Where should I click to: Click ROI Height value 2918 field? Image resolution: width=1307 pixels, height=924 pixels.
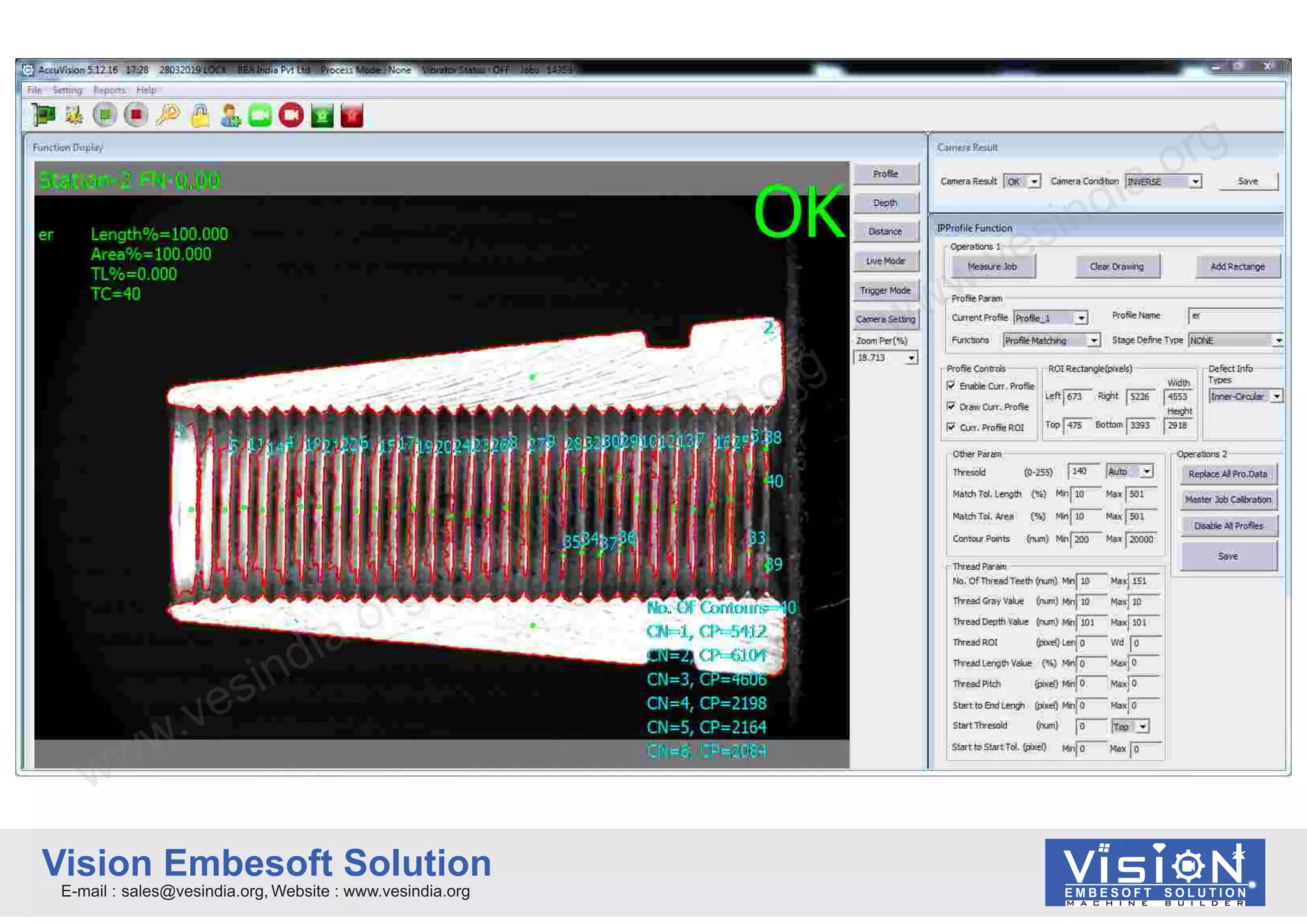tap(1179, 426)
